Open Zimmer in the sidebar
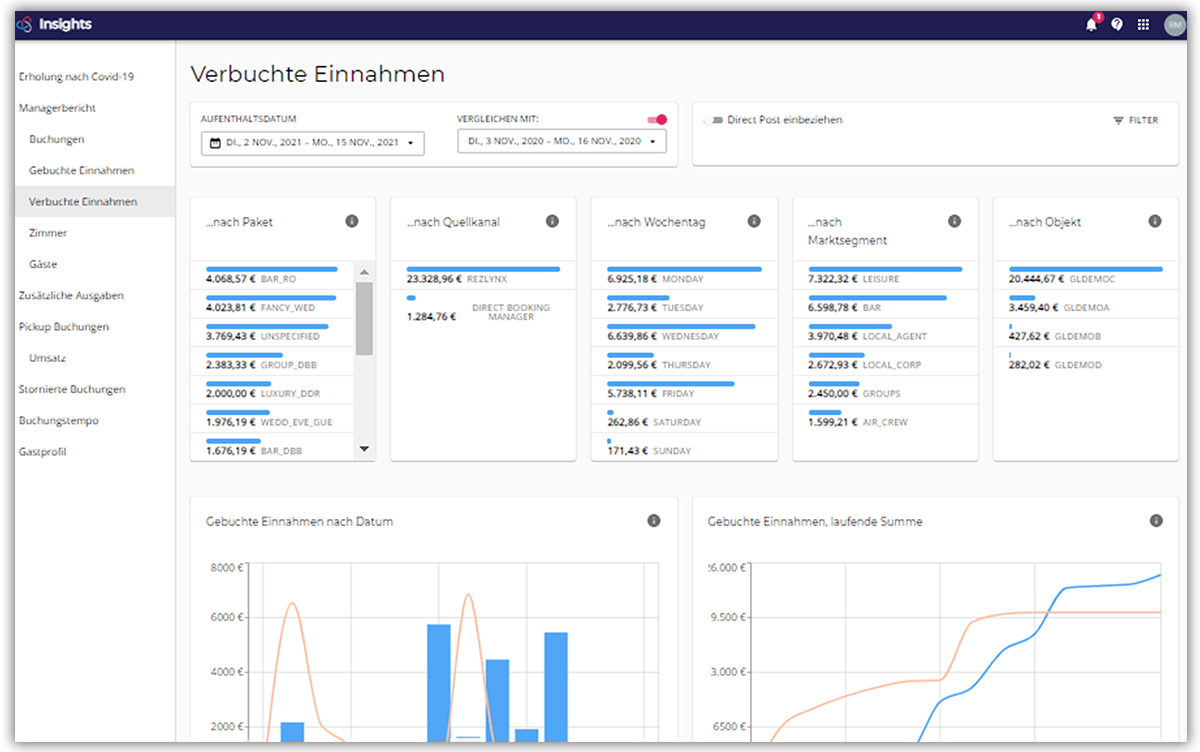The height and width of the screenshot is (752, 1200). tap(48, 233)
